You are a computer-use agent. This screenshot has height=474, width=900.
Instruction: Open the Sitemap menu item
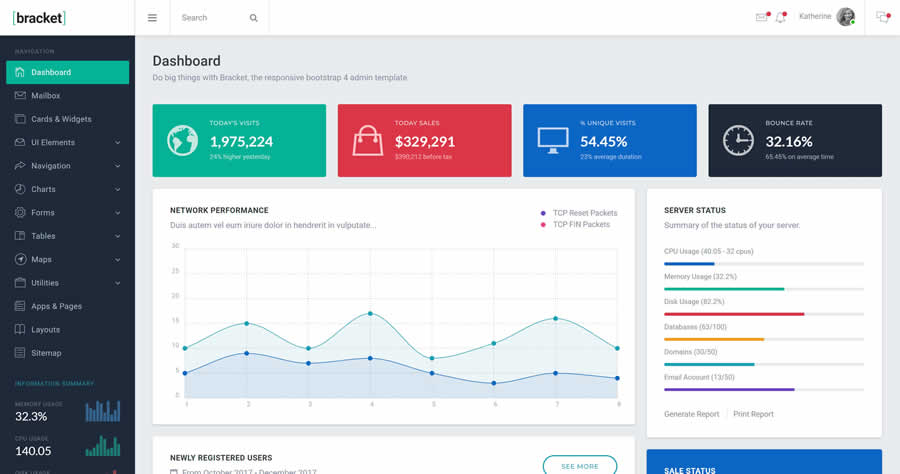[x=68, y=353]
